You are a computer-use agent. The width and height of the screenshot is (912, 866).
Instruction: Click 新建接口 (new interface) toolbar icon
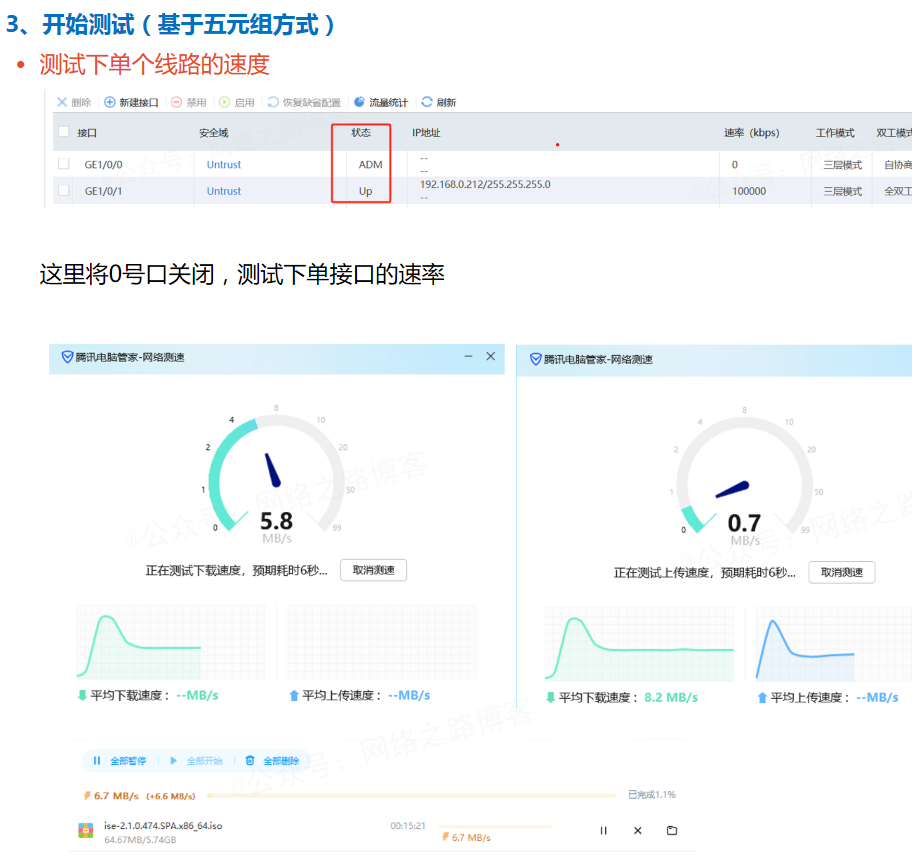coord(110,102)
